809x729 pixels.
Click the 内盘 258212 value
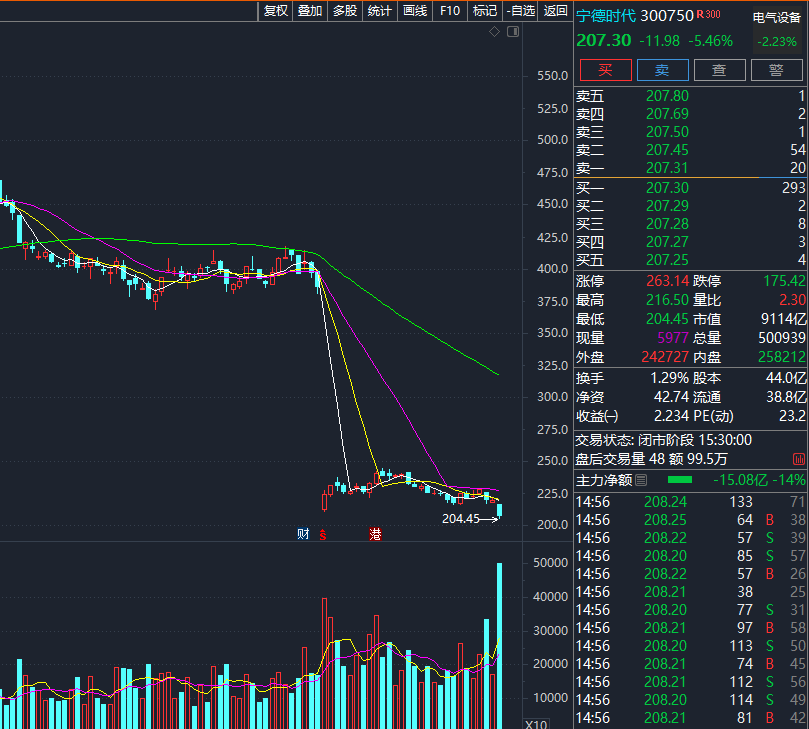[x=782, y=358]
